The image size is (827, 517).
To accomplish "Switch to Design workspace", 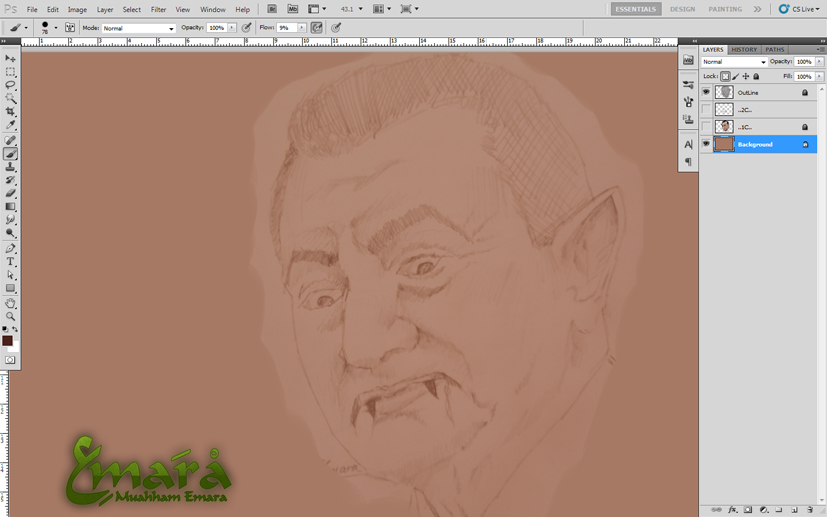I will coord(682,9).
